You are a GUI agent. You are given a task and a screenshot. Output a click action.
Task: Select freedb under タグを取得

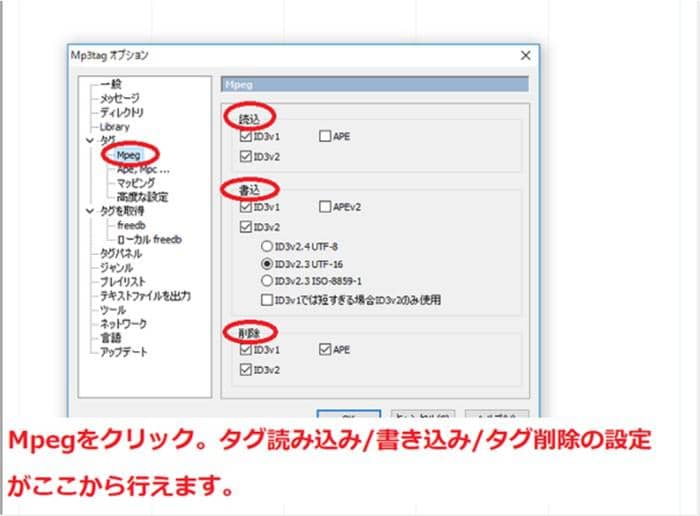pyautogui.click(x=131, y=225)
